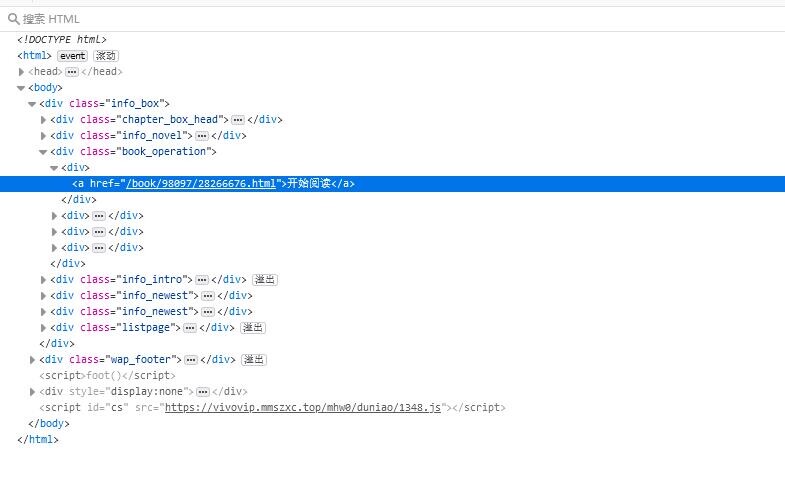The height and width of the screenshot is (488, 785).
Task: Click the ellipsis badge in wap_footer div
Action: pos(190,360)
